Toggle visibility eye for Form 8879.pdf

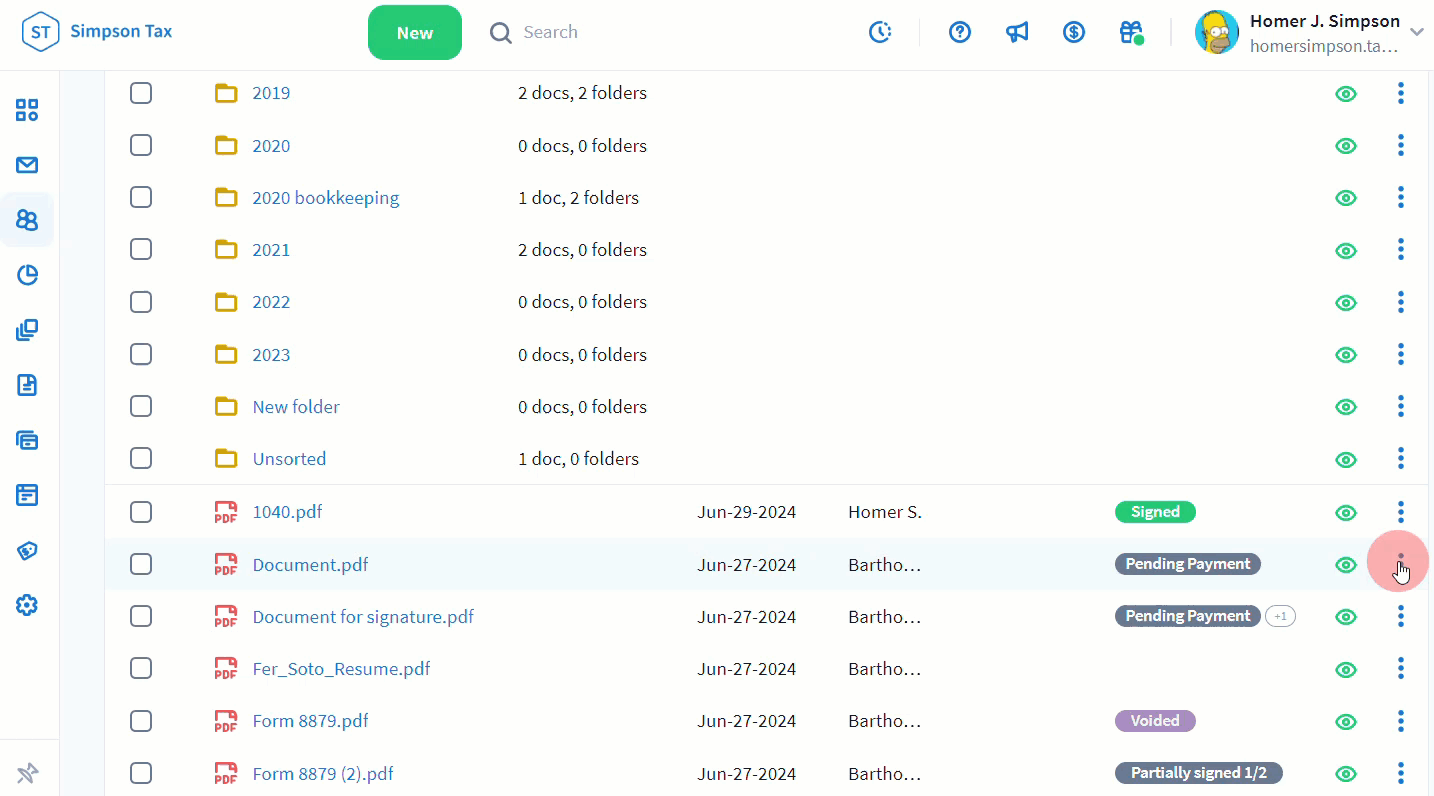pos(1346,721)
